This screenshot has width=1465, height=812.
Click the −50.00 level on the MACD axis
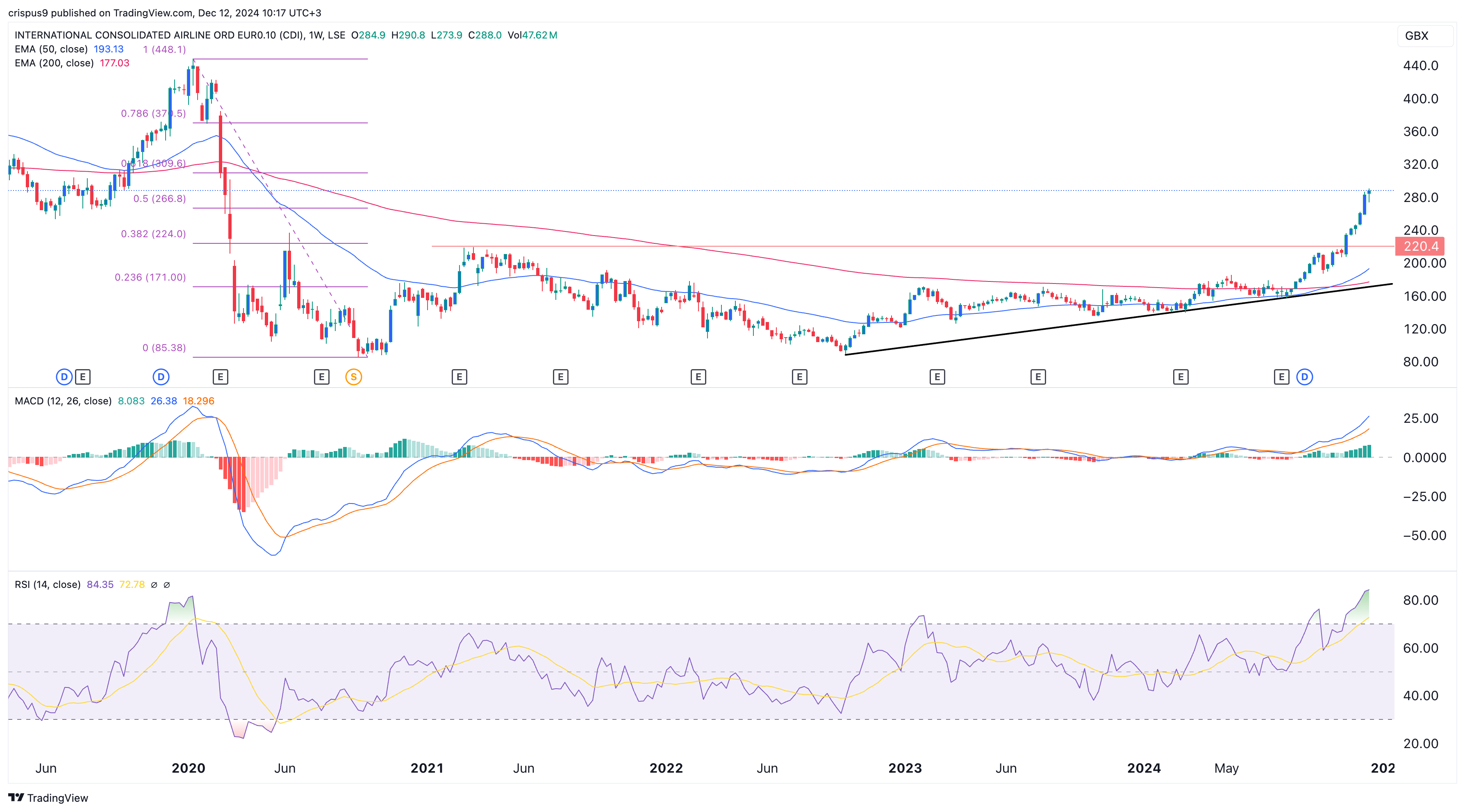point(1424,535)
